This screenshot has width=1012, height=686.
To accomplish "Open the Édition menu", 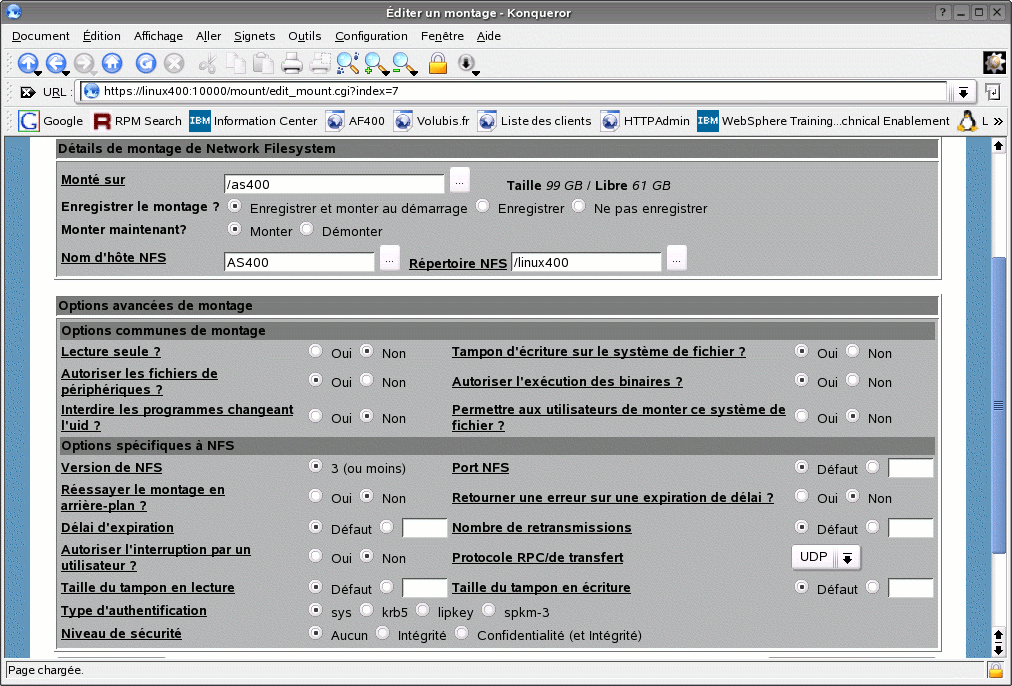I will click(101, 36).
